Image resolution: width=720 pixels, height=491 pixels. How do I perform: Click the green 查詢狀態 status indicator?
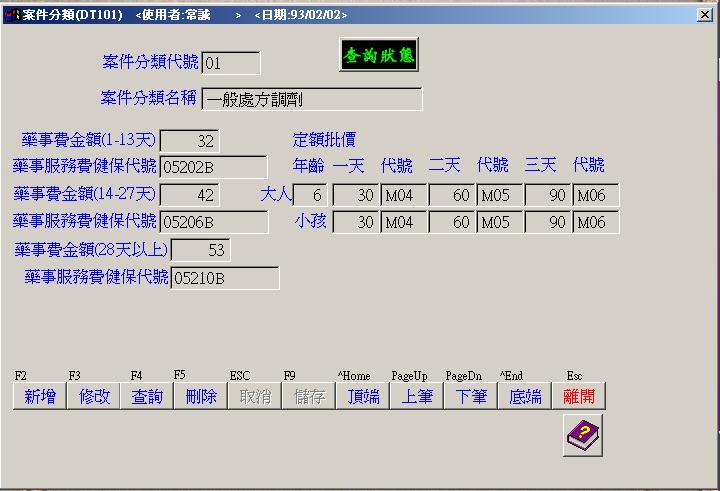[378, 55]
